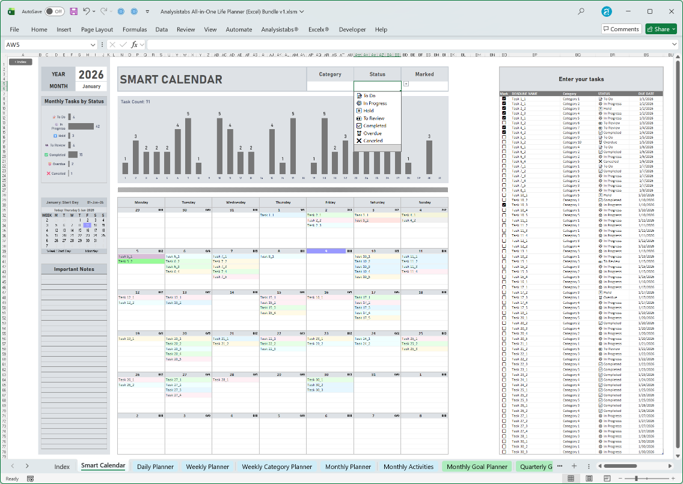
Task: Click the Excel app icon in title bar
Action: point(11,11)
